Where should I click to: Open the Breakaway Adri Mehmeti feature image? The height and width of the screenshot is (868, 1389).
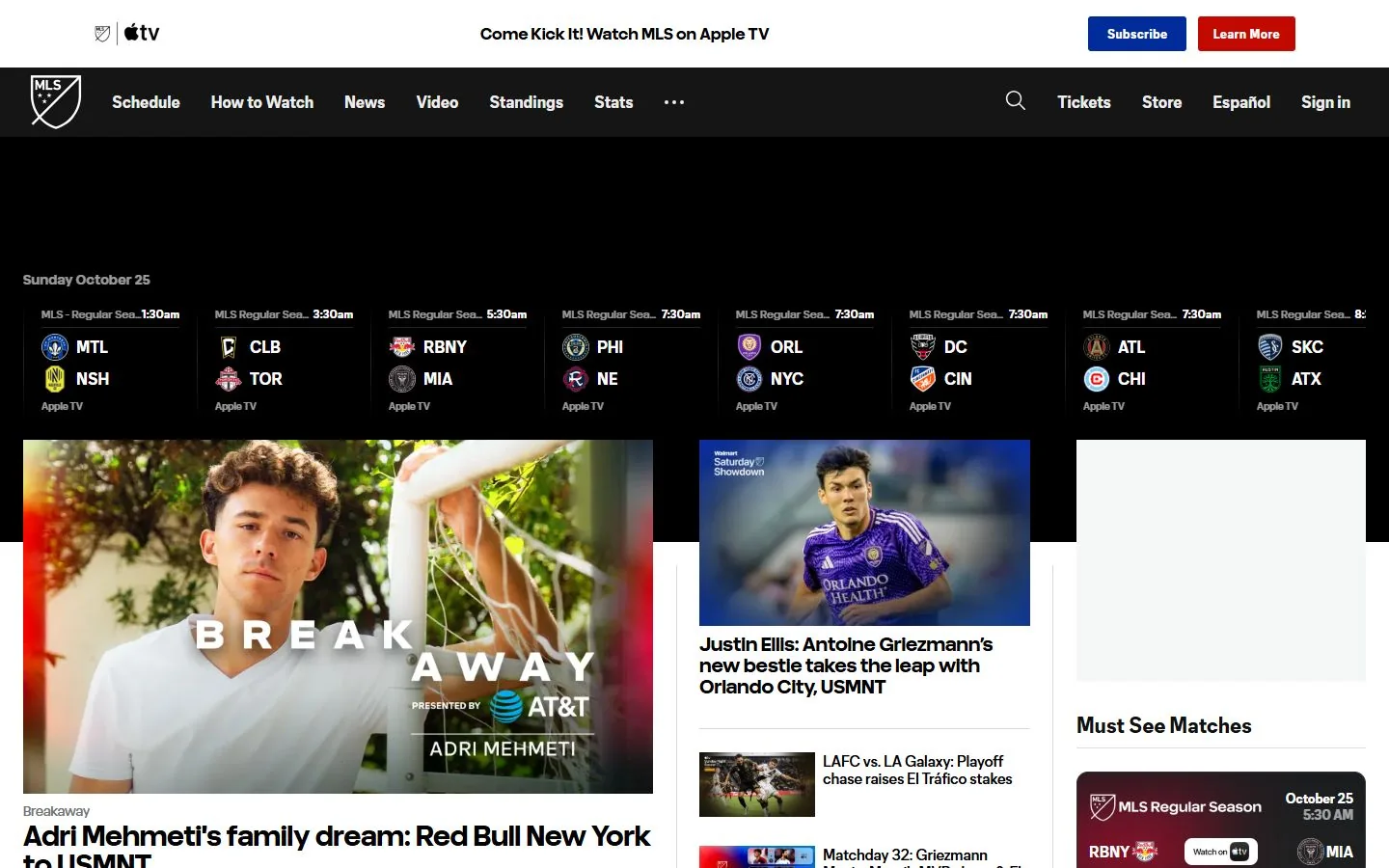pos(338,616)
